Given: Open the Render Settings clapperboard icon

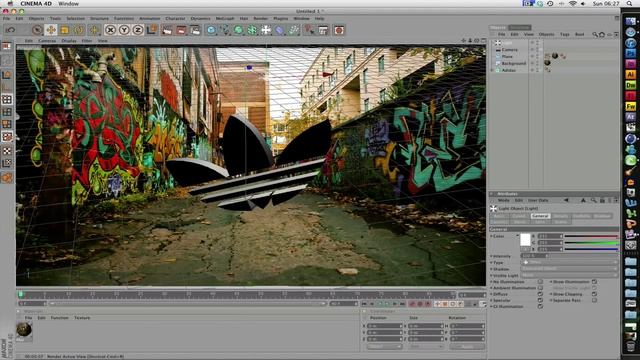Looking at the screenshot, I should point(195,30).
